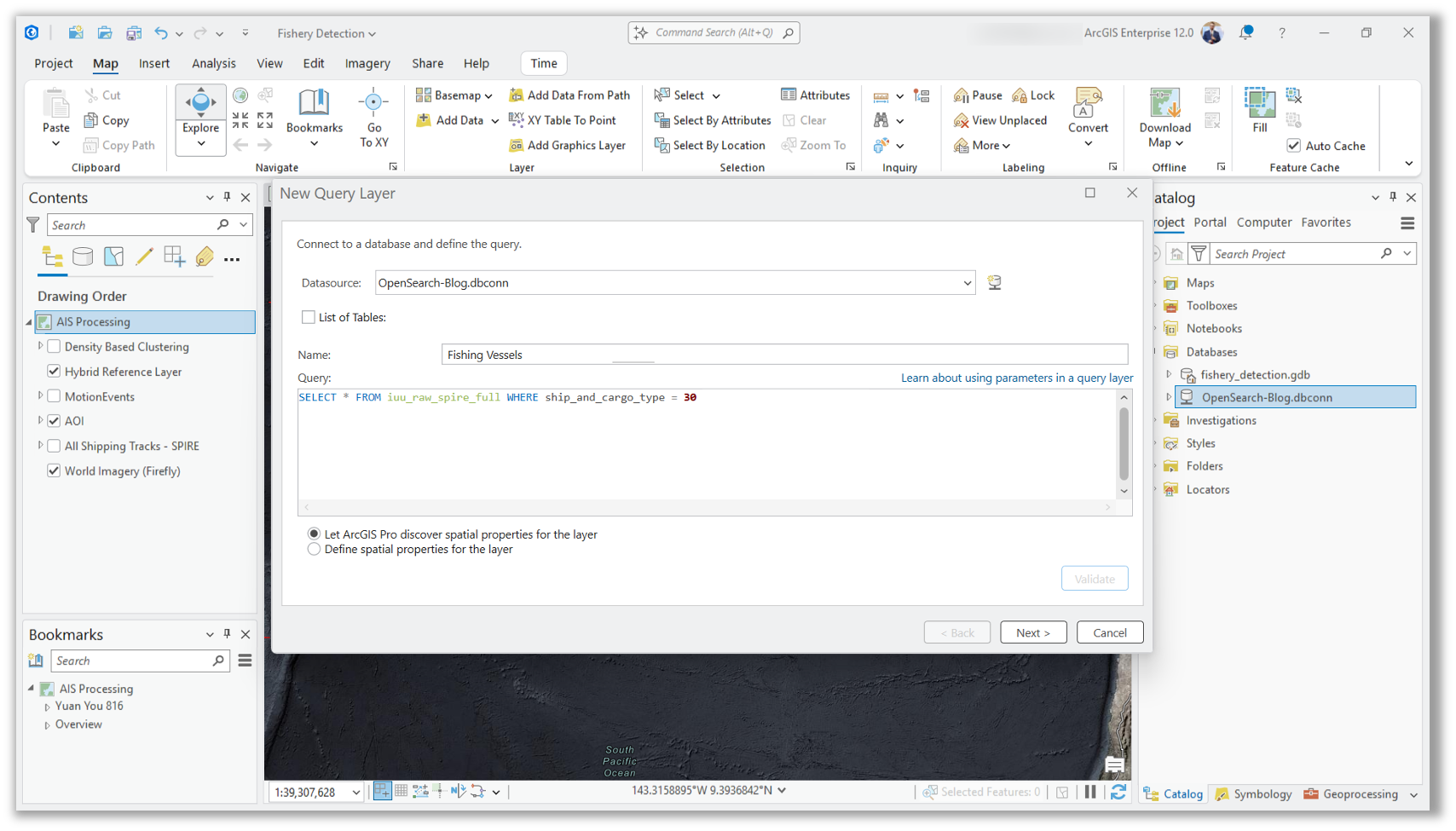Screen dimensions: 1456x831
Task: Click the Go To XY tool
Action: [x=373, y=118]
